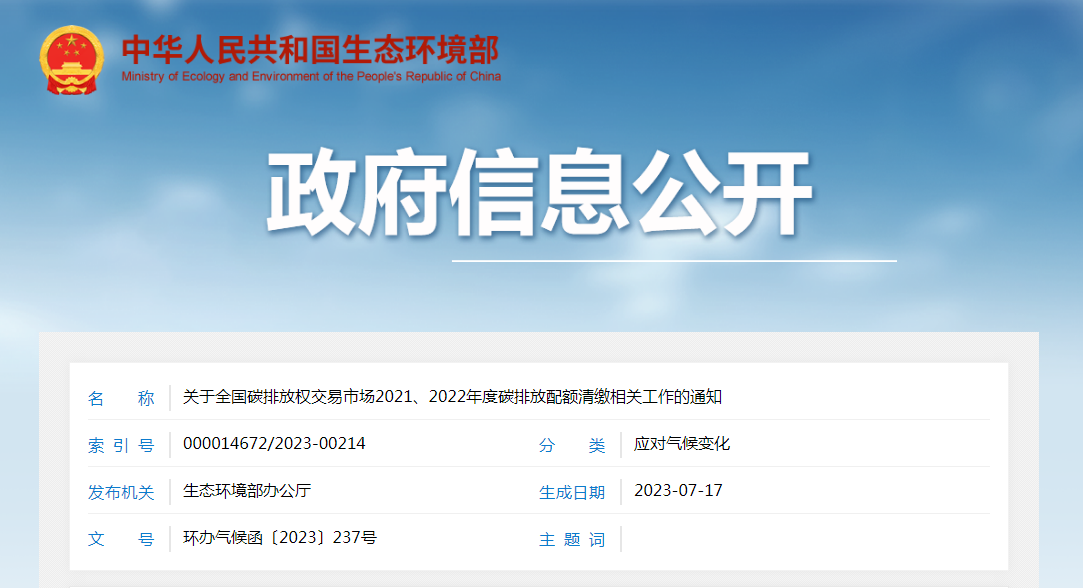The image size is (1083, 588).
Task: Select index number 000014672/2023-00214
Action: 274,444
